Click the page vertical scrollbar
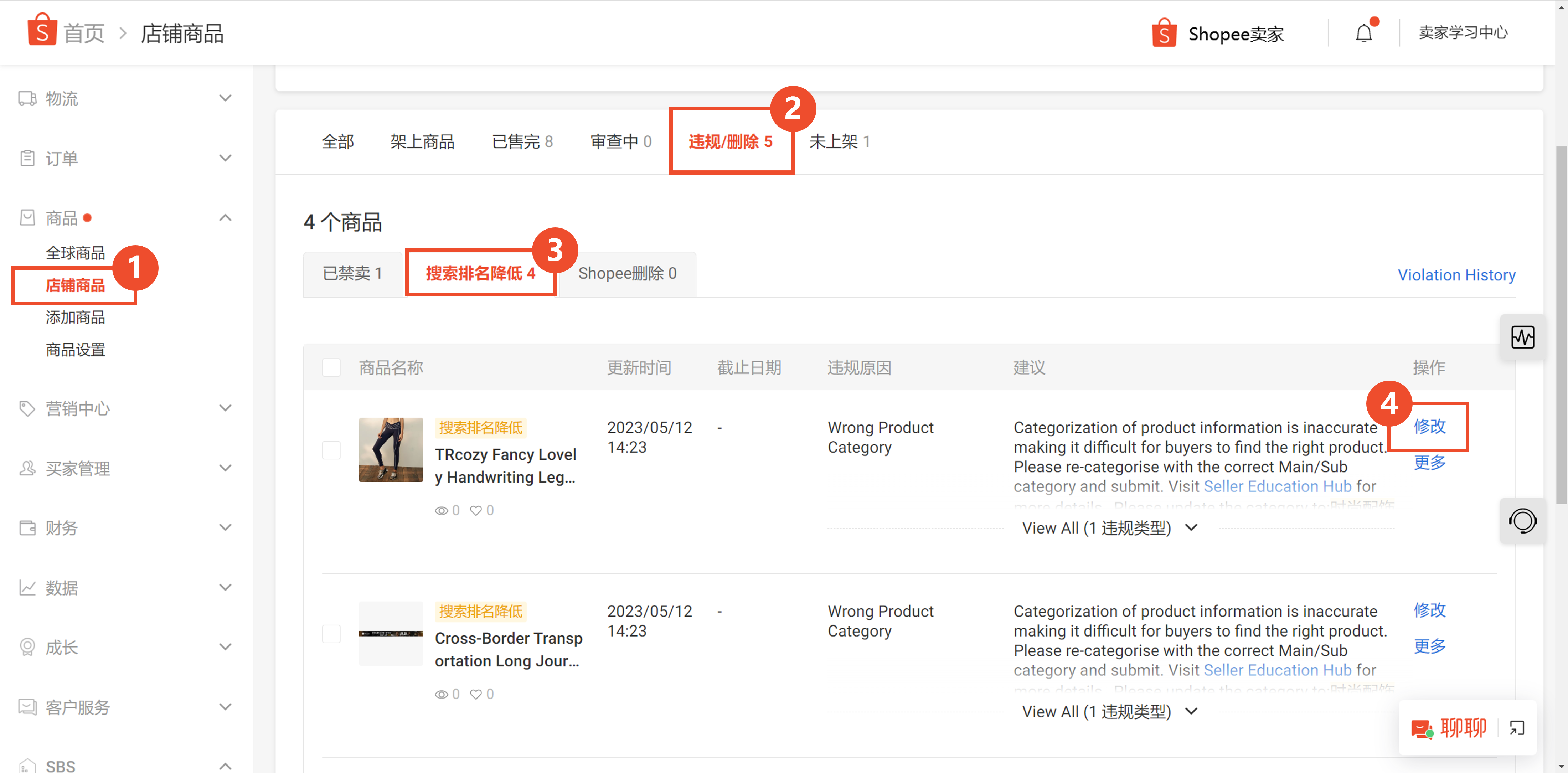1568x773 pixels. [1561, 325]
